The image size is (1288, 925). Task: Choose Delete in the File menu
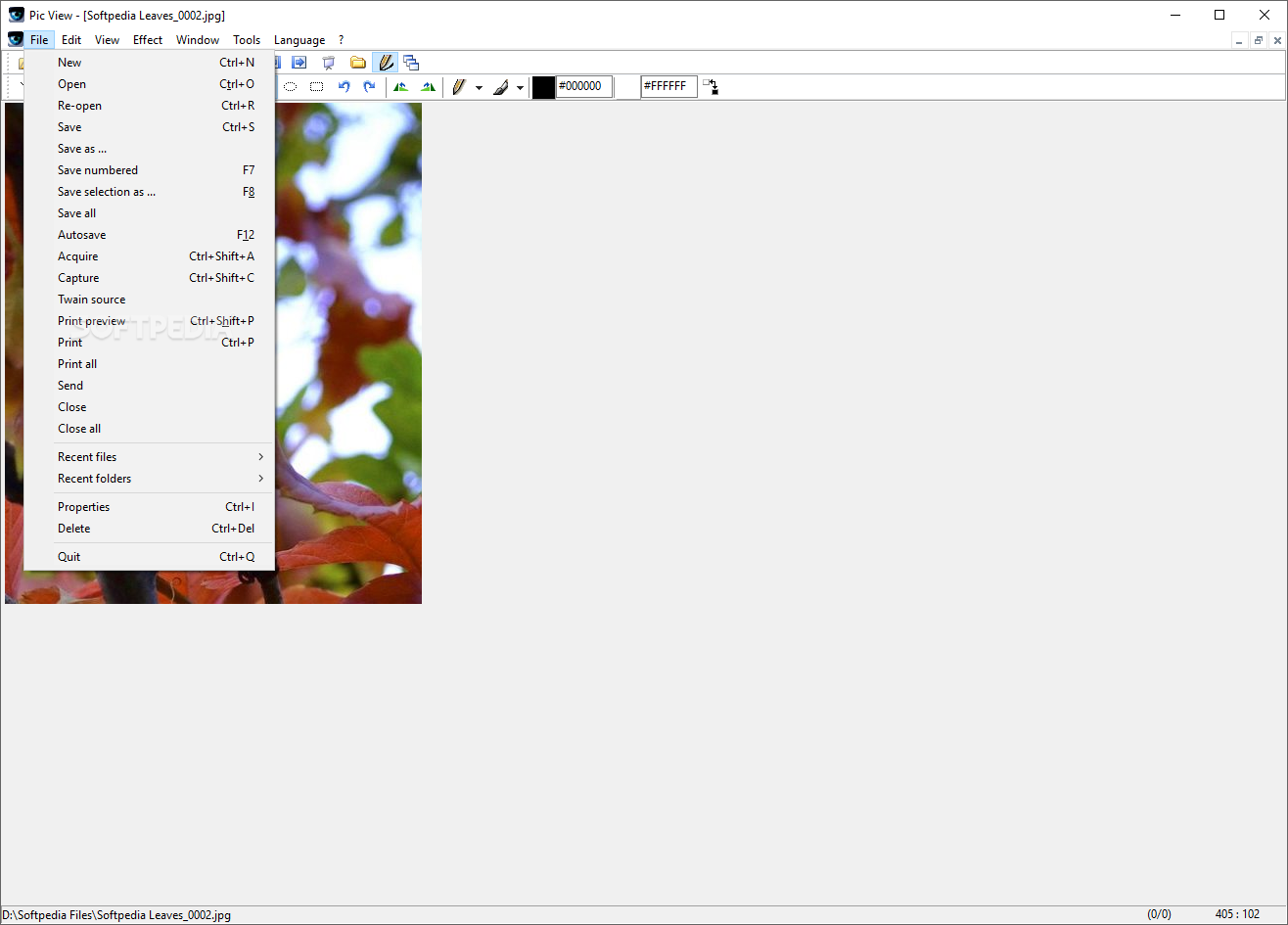[149, 529]
